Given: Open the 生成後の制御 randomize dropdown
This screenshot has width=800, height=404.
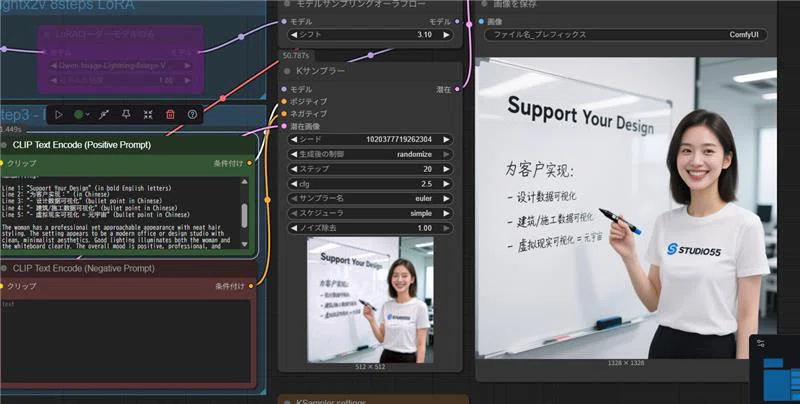Looking at the screenshot, I should point(370,154).
